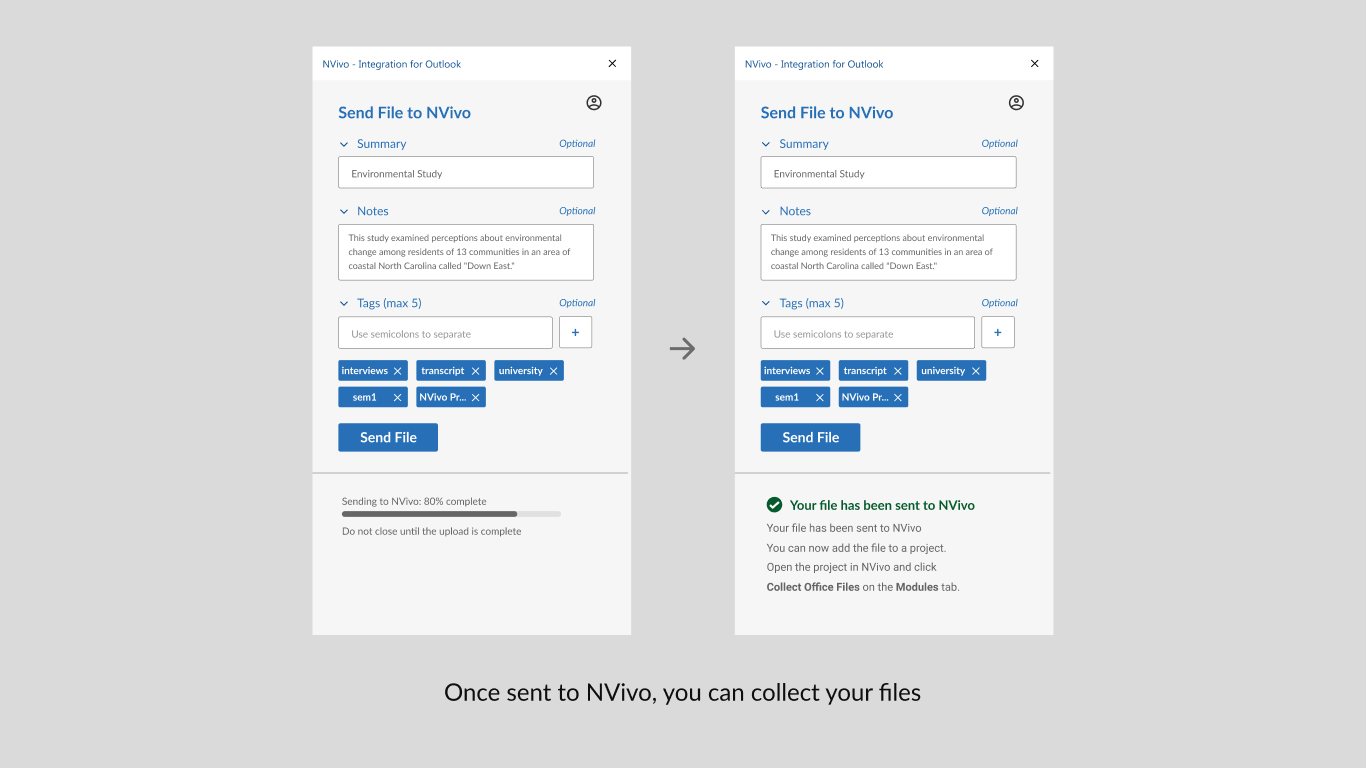Click the green success checkmark icon

coord(774,505)
